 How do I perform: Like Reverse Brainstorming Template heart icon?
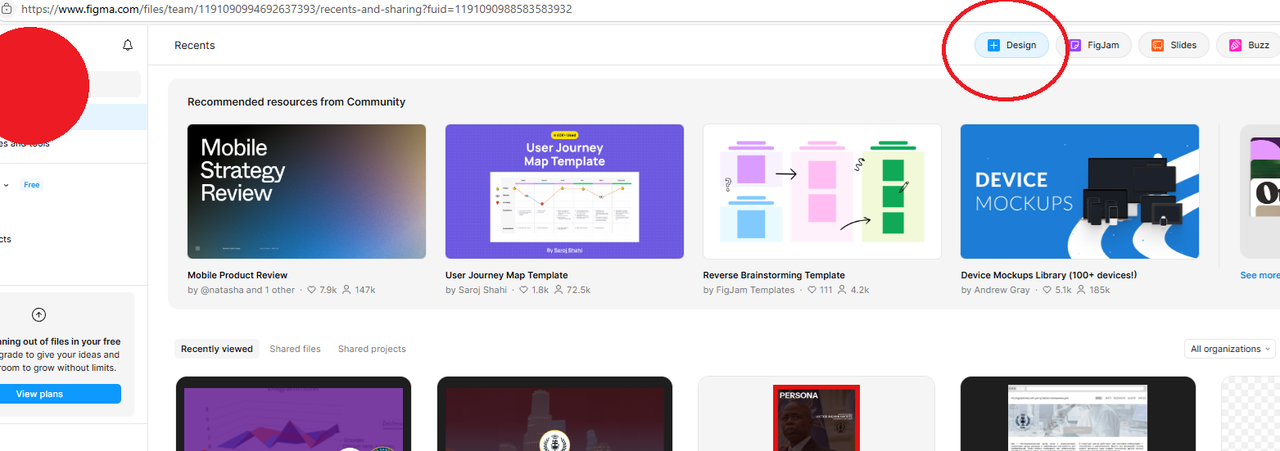[810, 290]
